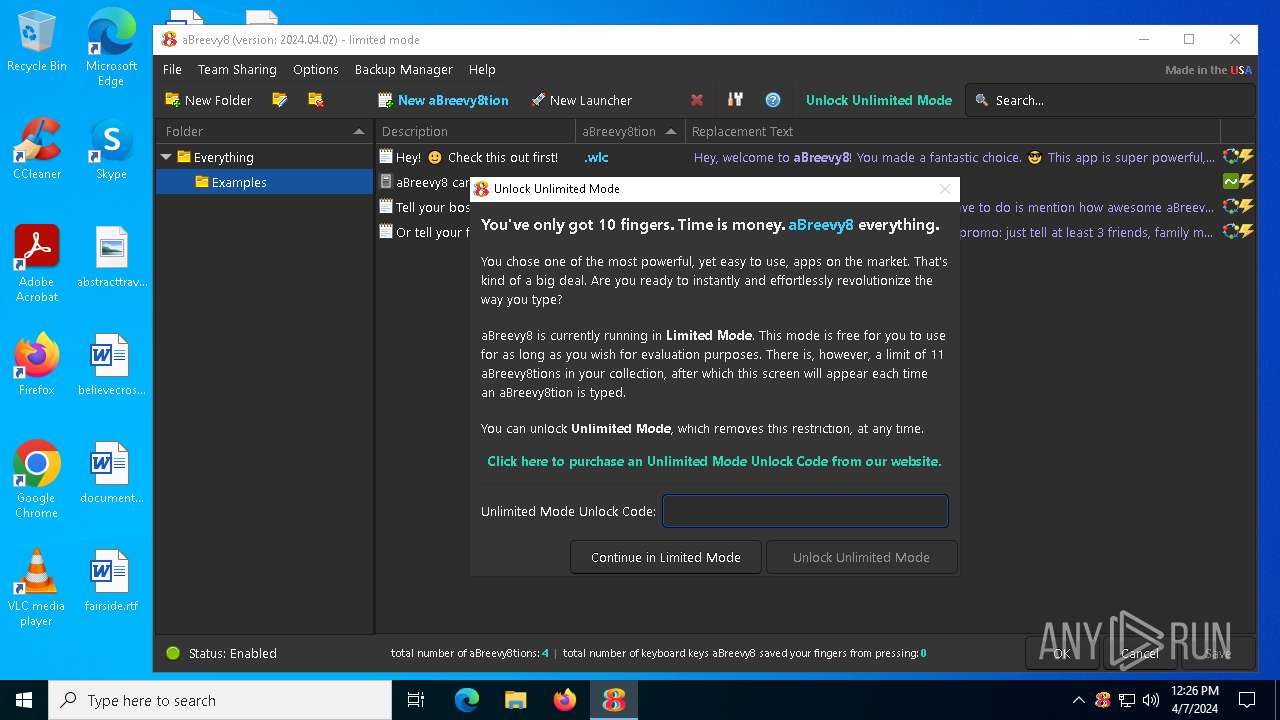Open Skype desktop shortcut

pos(111,149)
